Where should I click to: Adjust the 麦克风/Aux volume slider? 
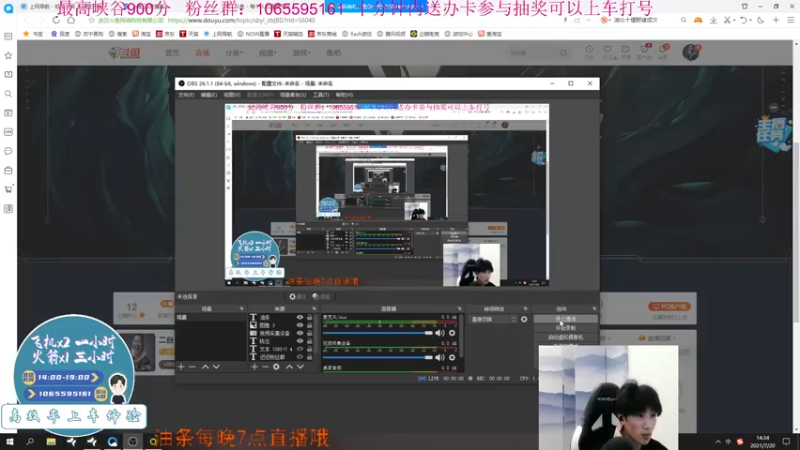(378, 333)
